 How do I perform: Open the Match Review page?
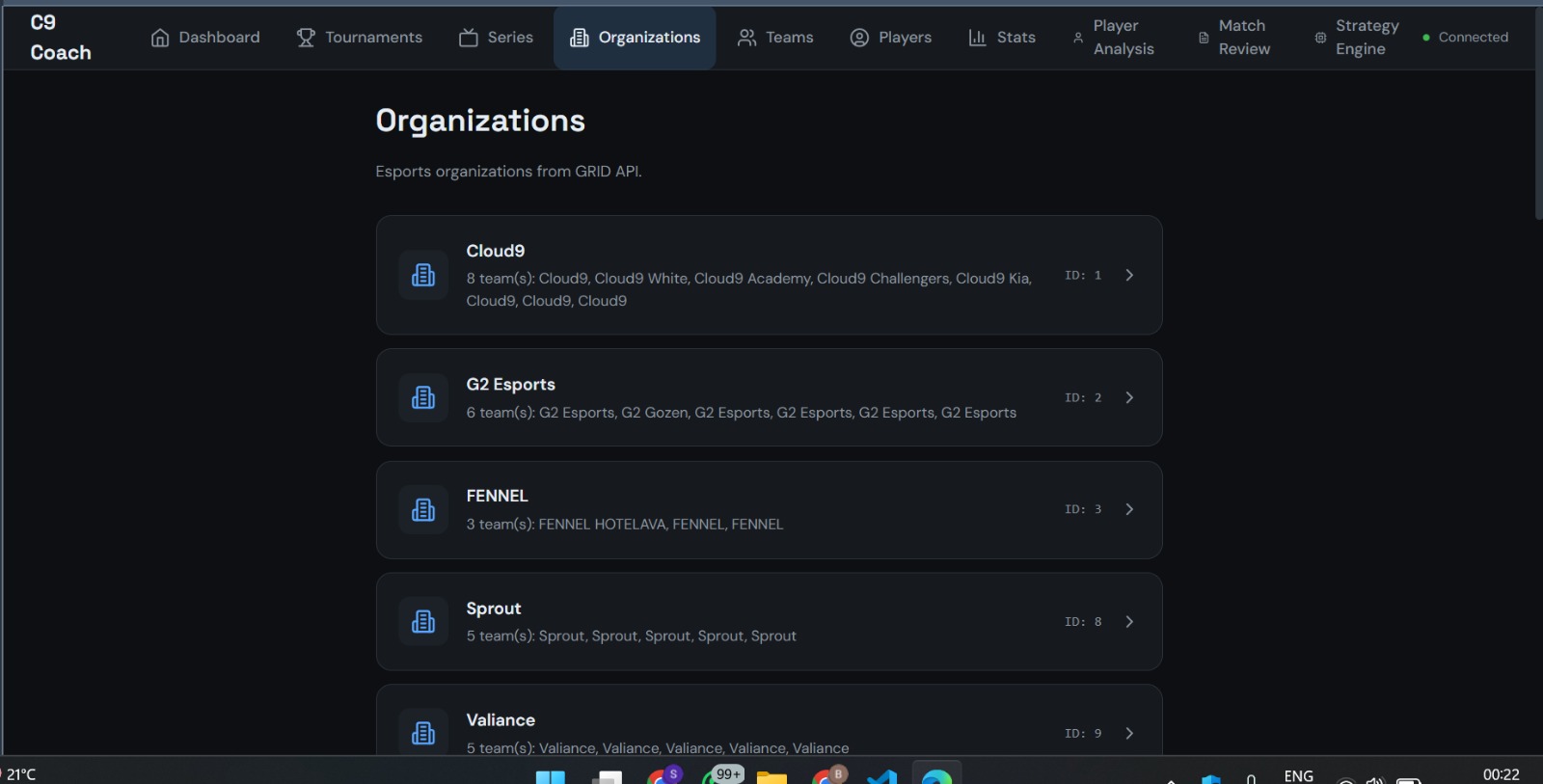(1234, 38)
